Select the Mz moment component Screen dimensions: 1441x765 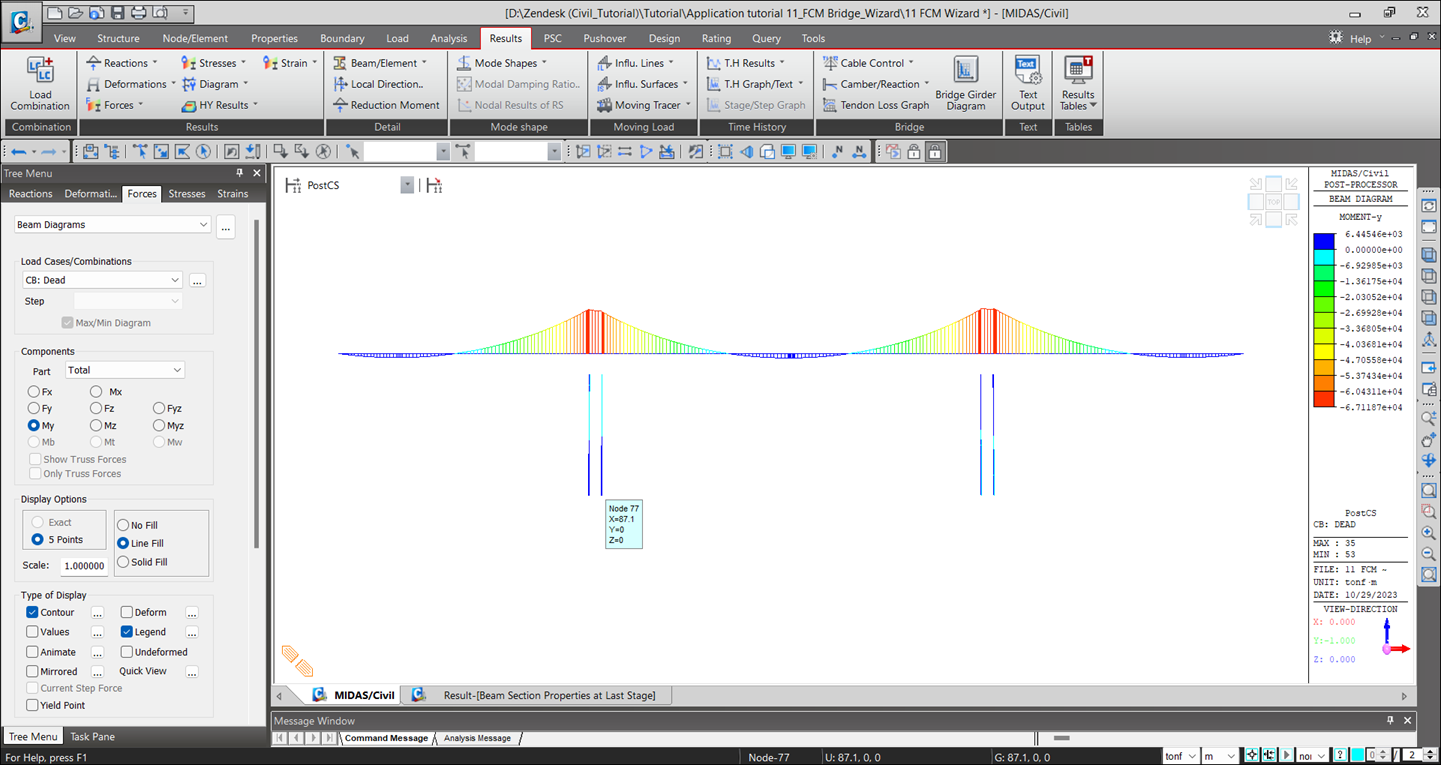click(96, 426)
